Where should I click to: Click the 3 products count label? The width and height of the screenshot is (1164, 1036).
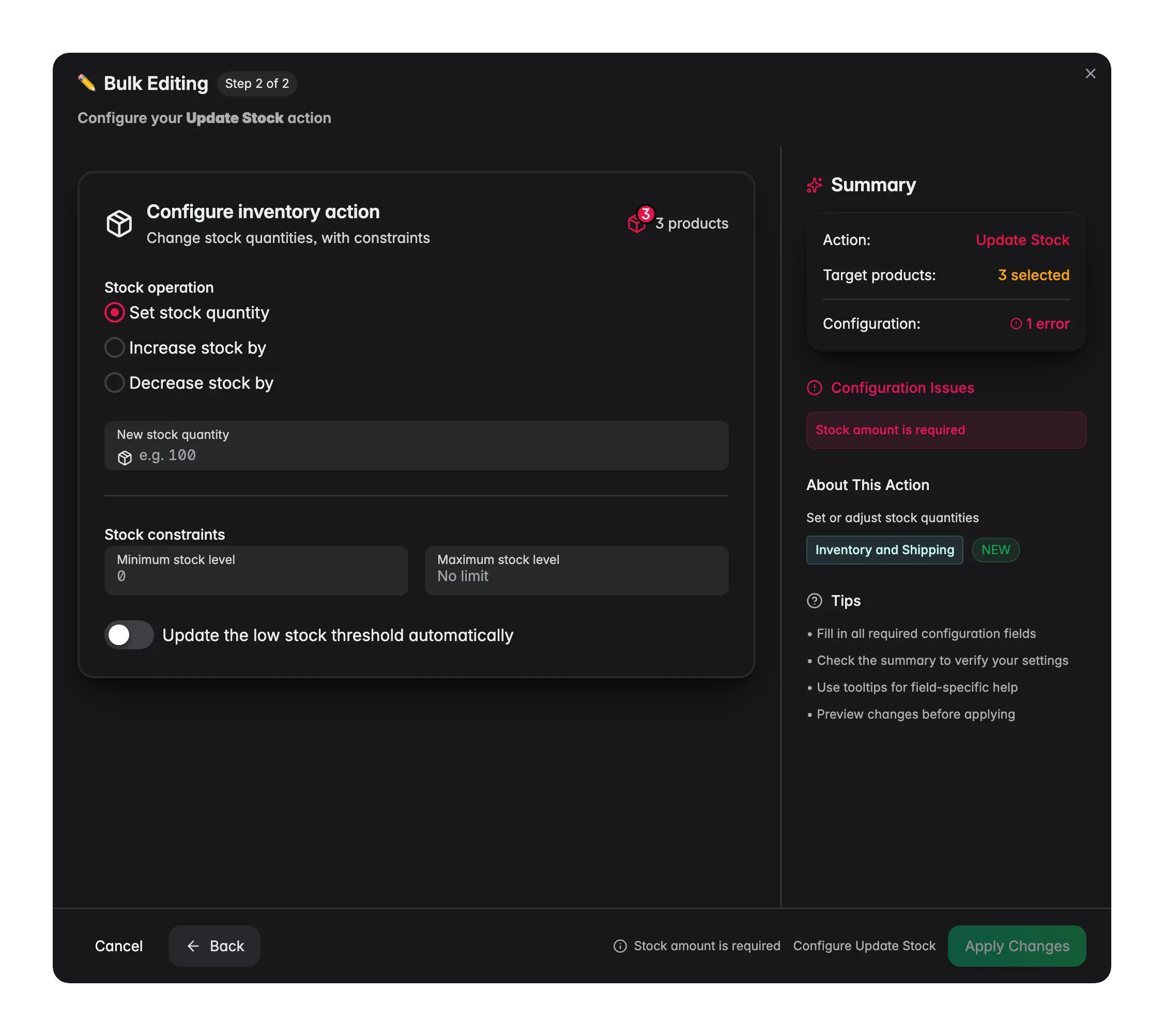(x=692, y=224)
